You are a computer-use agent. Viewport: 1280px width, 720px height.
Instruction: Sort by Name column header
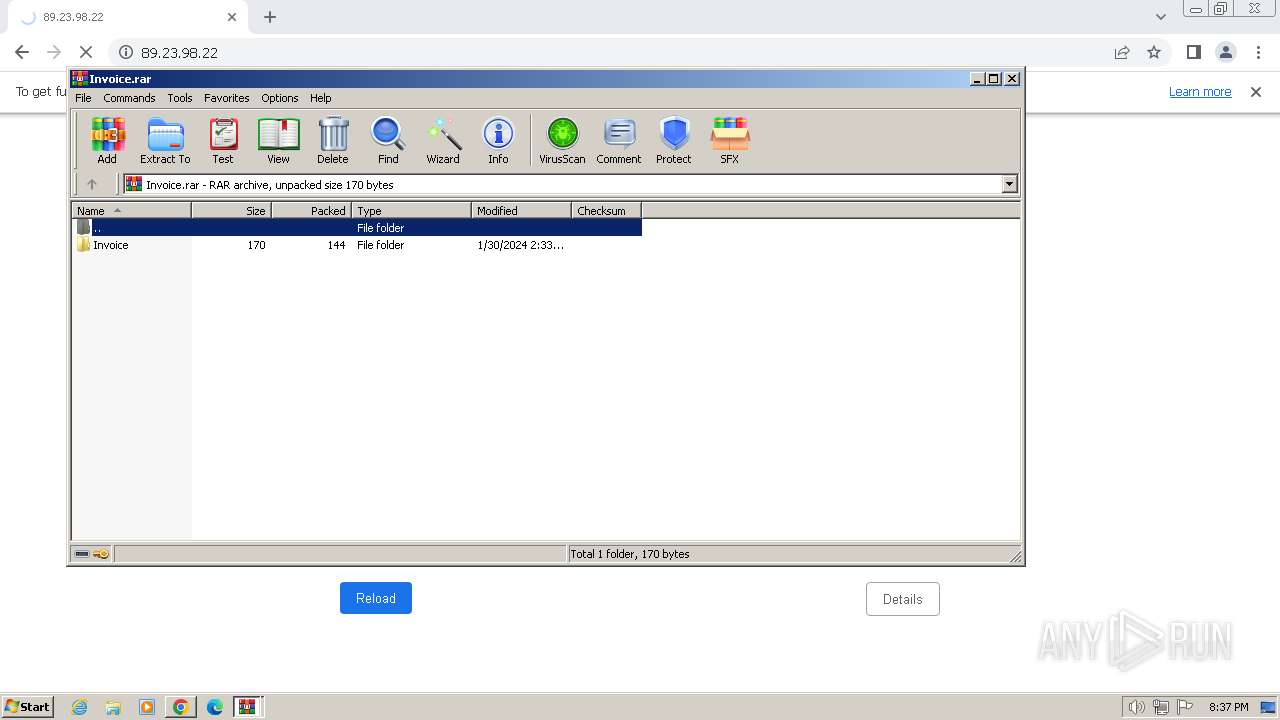coord(131,210)
